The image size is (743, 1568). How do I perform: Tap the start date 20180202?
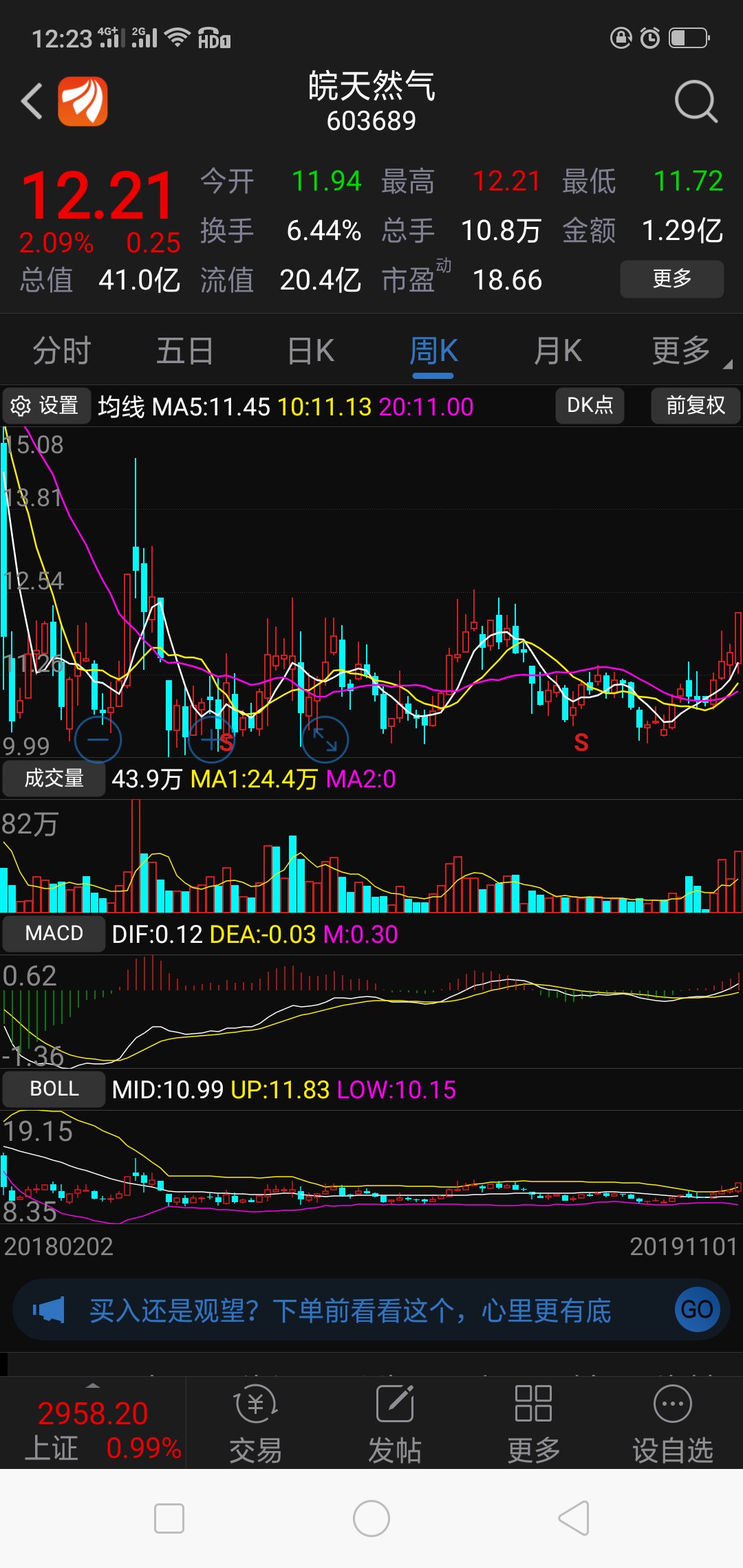tap(58, 1246)
